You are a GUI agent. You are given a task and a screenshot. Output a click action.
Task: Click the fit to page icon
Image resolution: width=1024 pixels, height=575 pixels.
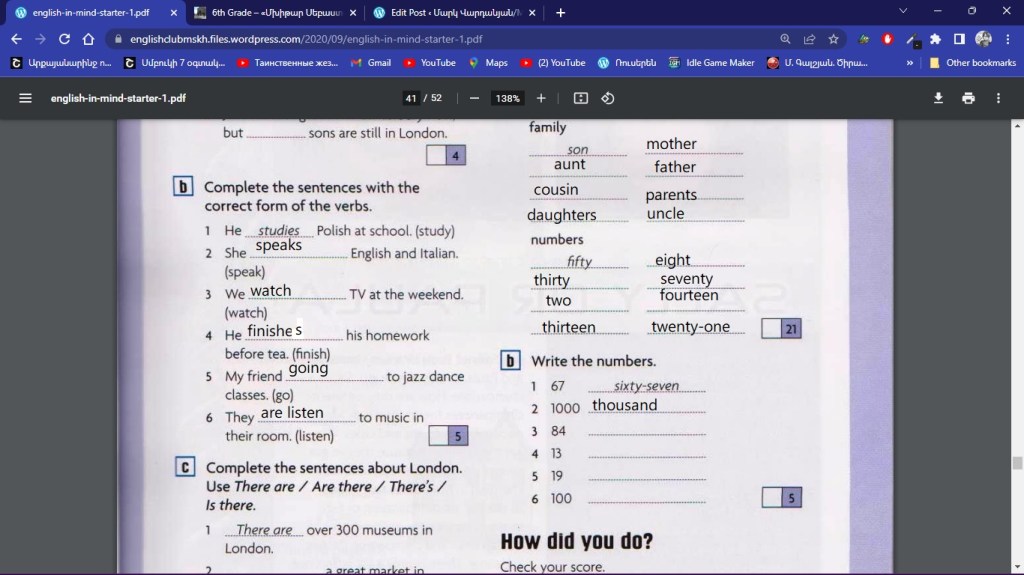(581, 98)
